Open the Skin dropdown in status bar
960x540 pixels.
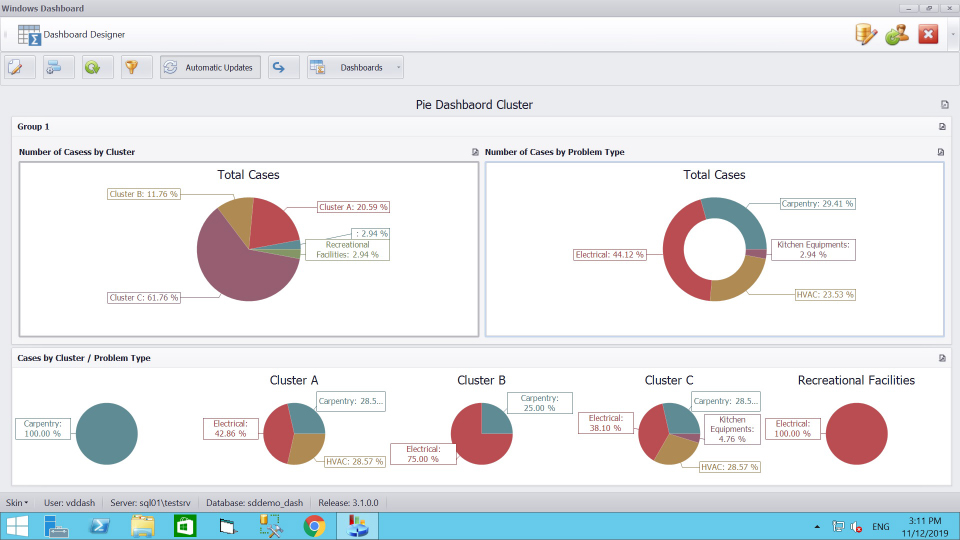(17, 502)
